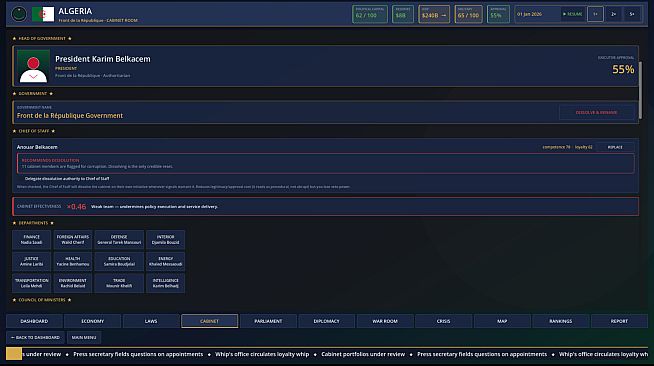Click Dissolve & Rename government button
The image size is (654, 366).
(596, 113)
